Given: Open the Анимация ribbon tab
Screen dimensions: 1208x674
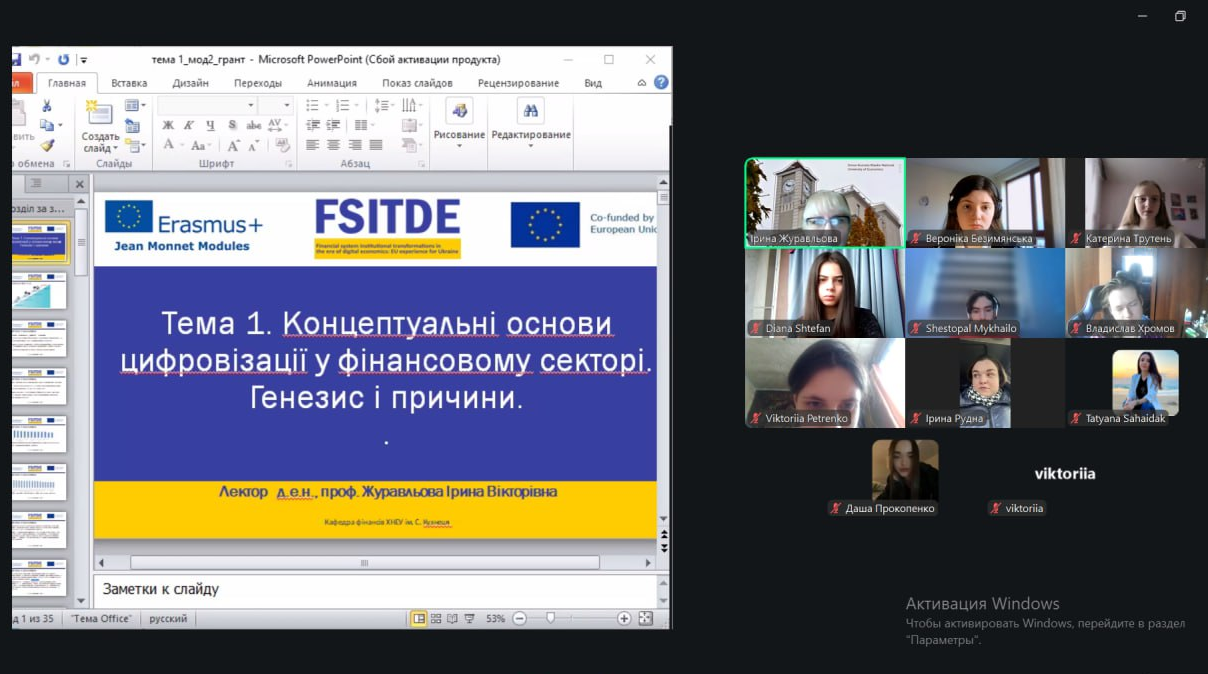Looking at the screenshot, I should (331, 83).
